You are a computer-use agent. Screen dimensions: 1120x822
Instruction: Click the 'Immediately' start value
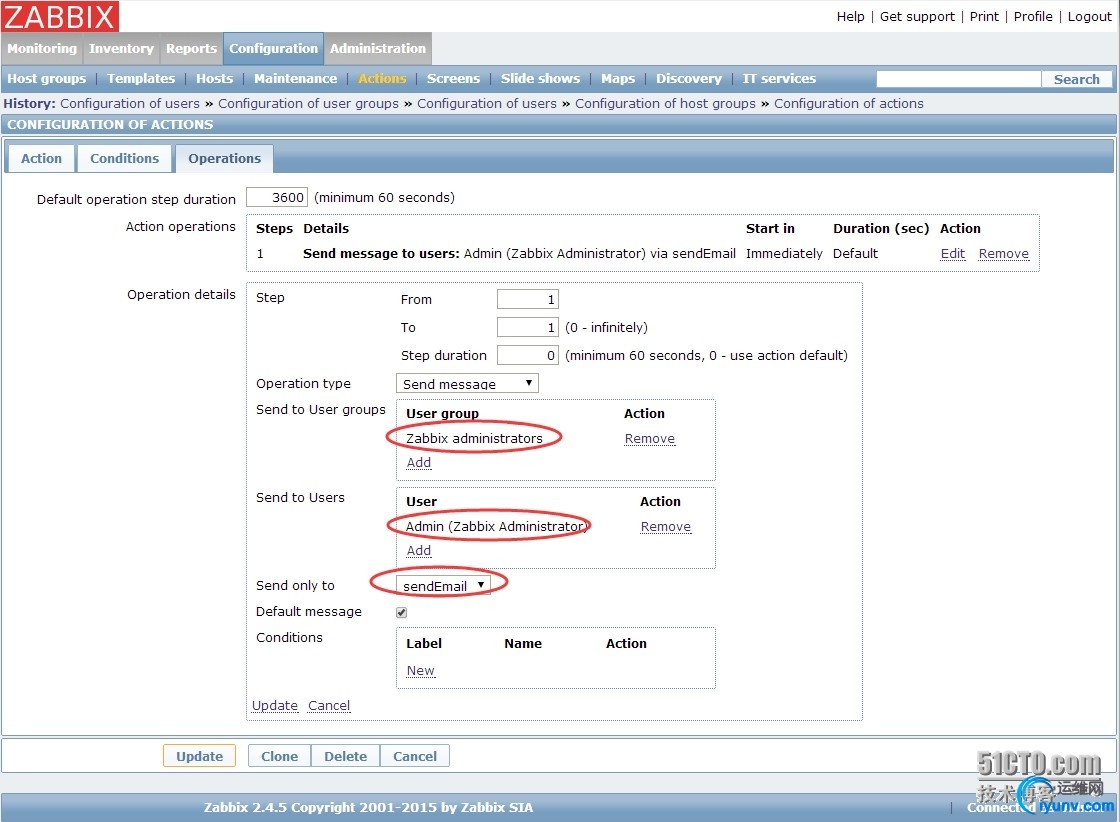pos(784,254)
